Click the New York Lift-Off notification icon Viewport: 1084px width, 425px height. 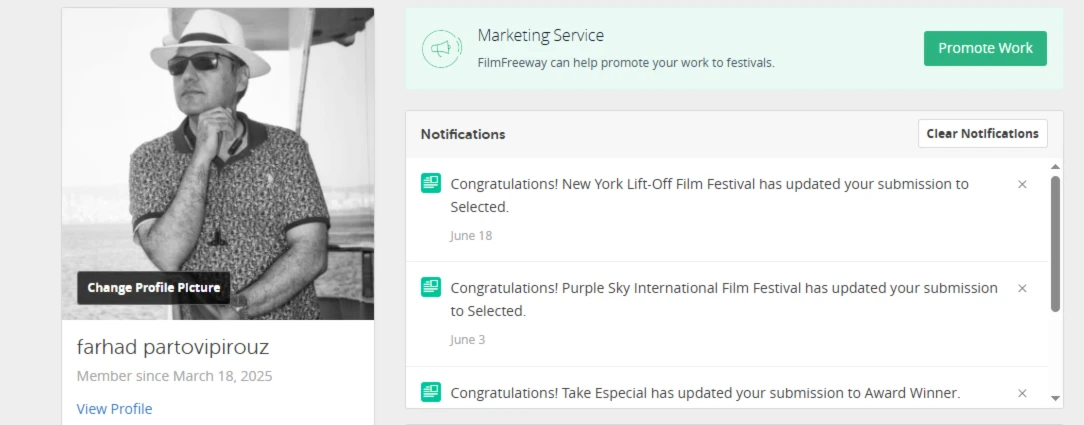click(431, 183)
